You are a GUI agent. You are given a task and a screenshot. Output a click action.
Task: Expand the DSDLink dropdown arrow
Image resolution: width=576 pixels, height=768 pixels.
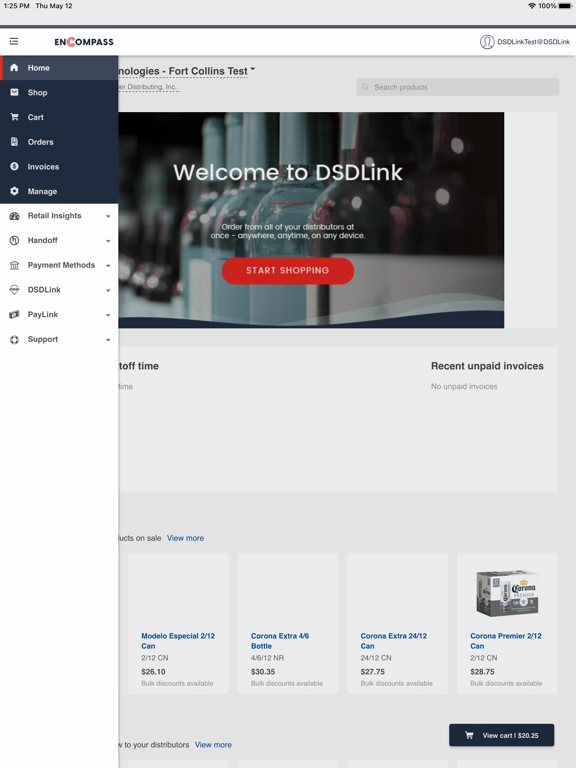108,290
